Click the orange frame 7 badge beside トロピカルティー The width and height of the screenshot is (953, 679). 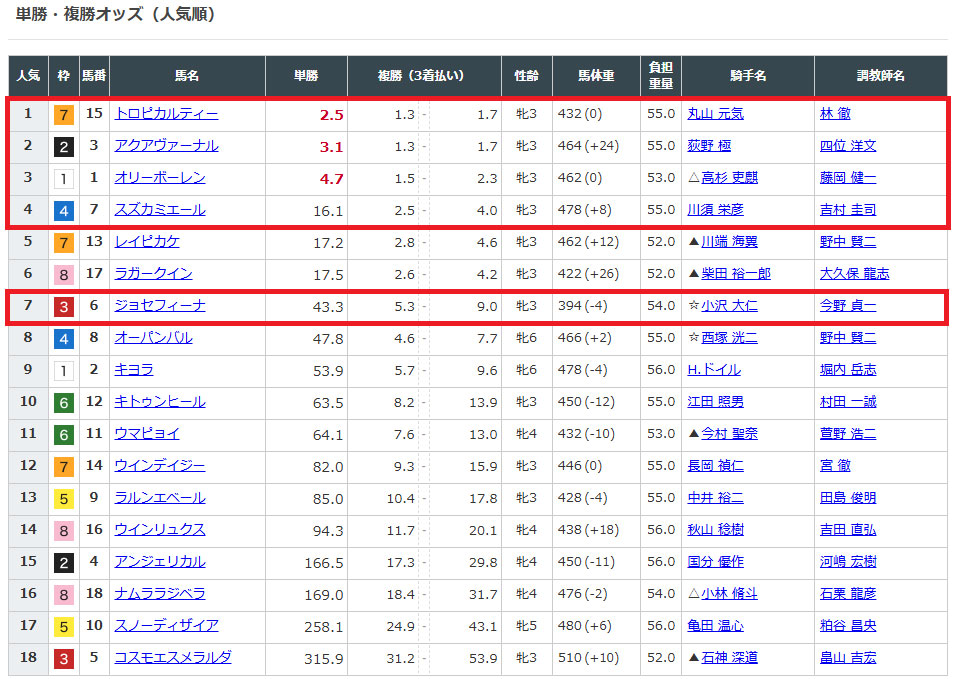point(64,115)
